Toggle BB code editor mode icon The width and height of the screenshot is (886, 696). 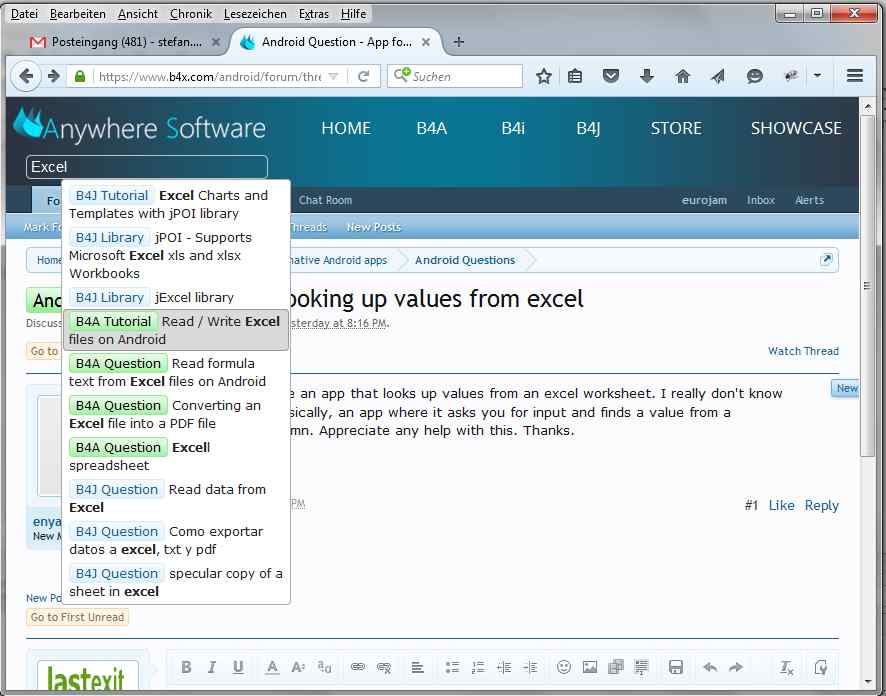coord(821,667)
